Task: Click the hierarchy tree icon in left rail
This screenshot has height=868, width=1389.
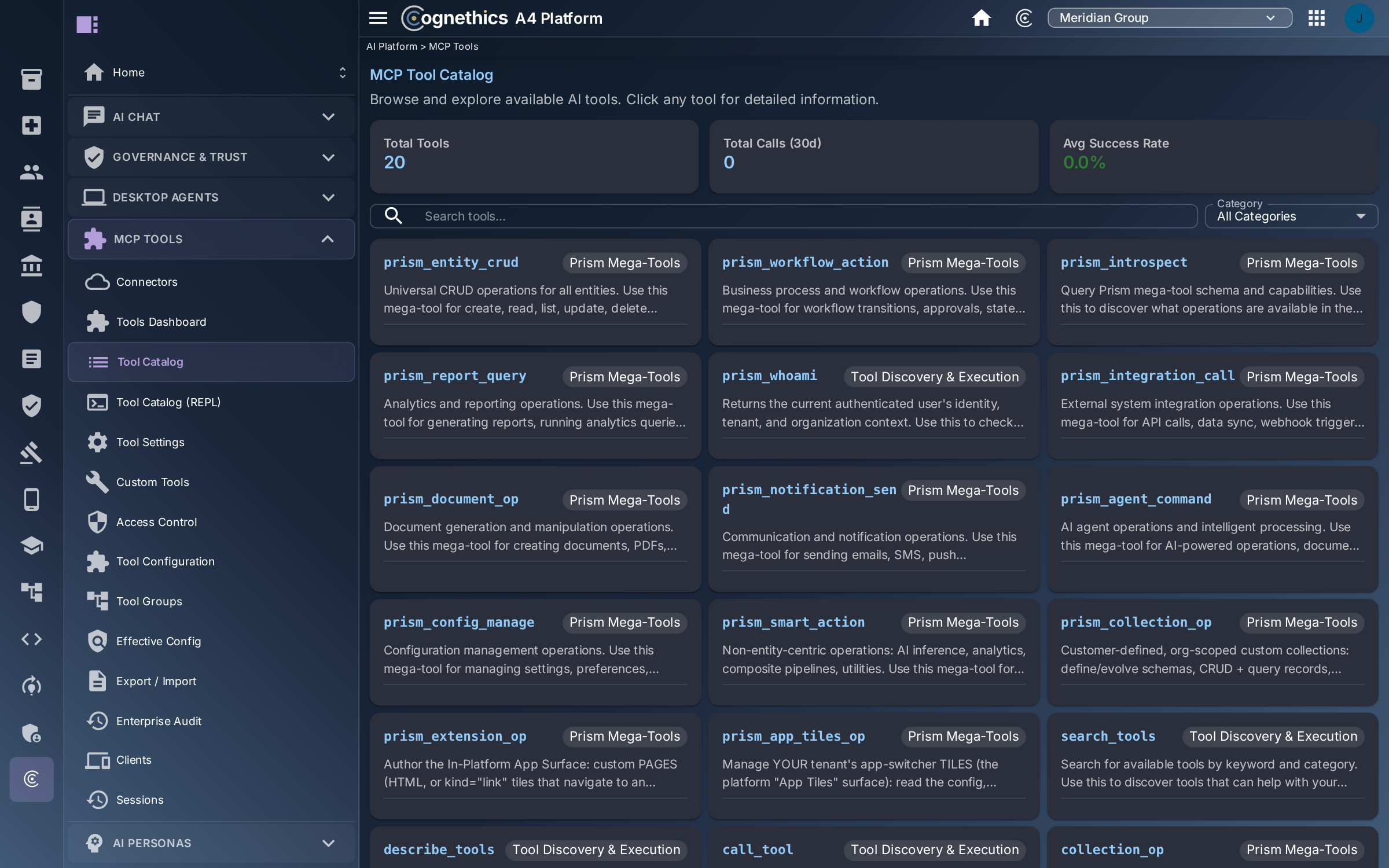Action: (x=31, y=593)
